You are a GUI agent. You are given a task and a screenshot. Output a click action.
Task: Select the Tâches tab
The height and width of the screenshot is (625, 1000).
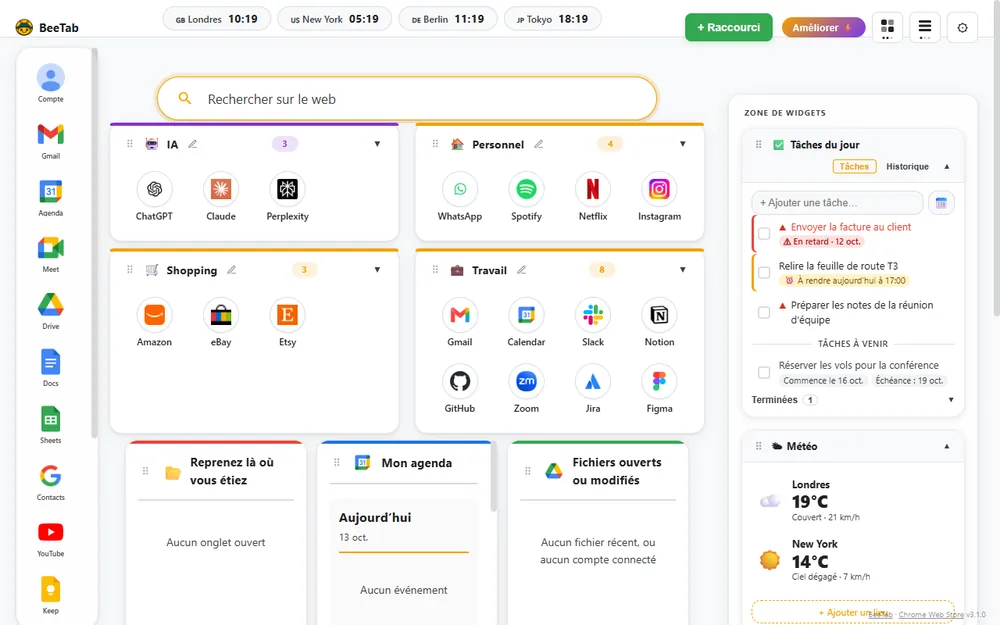pyautogui.click(x=854, y=166)
